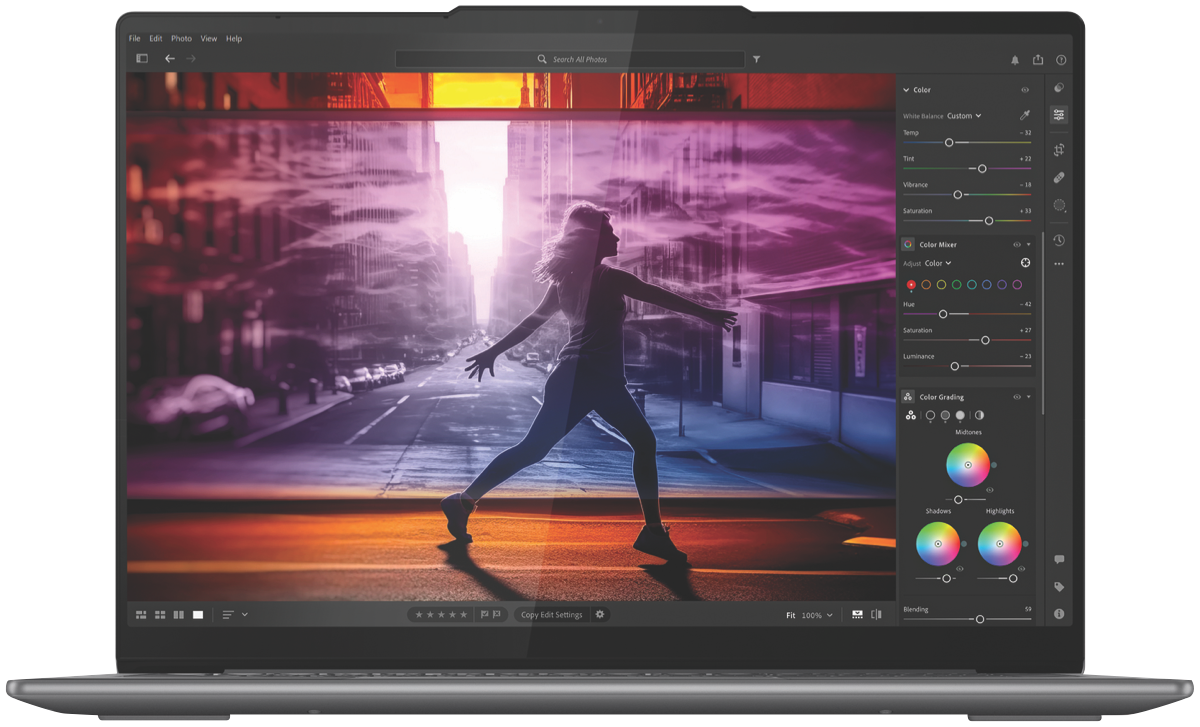Image resolution: width=1200 pixels, height=727 pixels.
Task: Toggle Color Grading visibility eye
Action: (1017, 397)
